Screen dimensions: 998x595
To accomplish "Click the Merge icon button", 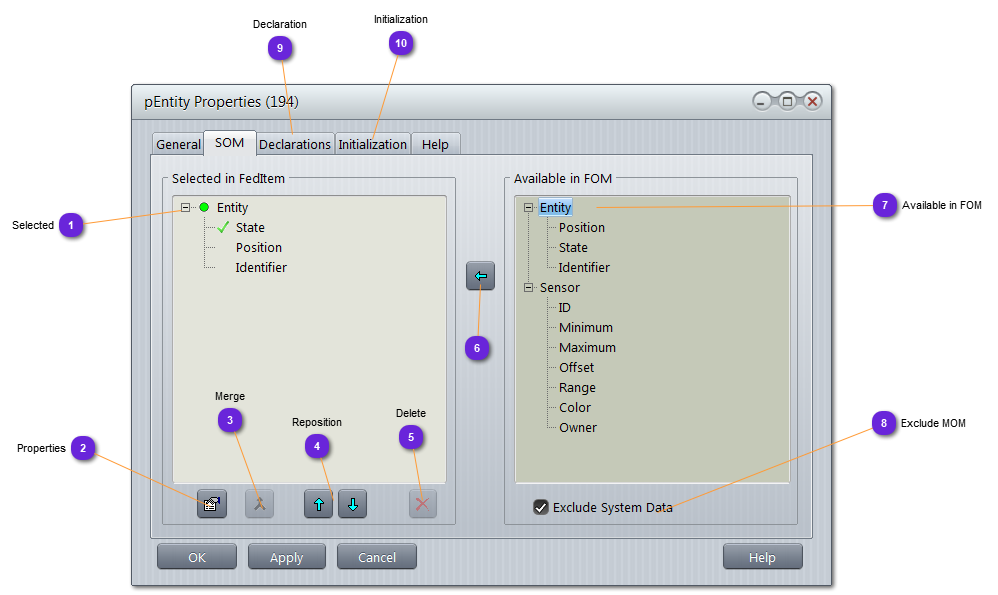I will point(259,504).
